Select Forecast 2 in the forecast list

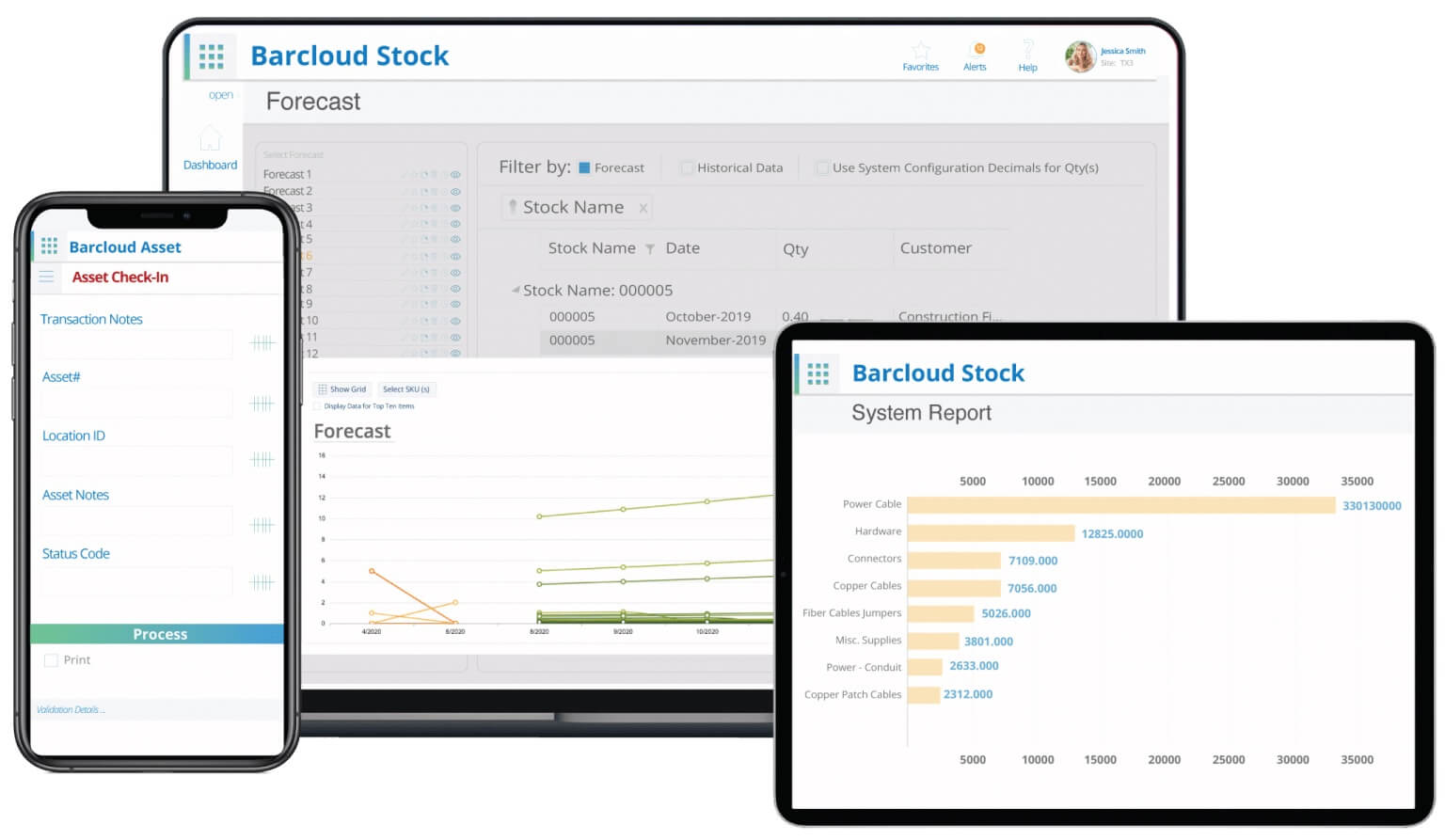(288, 191)
